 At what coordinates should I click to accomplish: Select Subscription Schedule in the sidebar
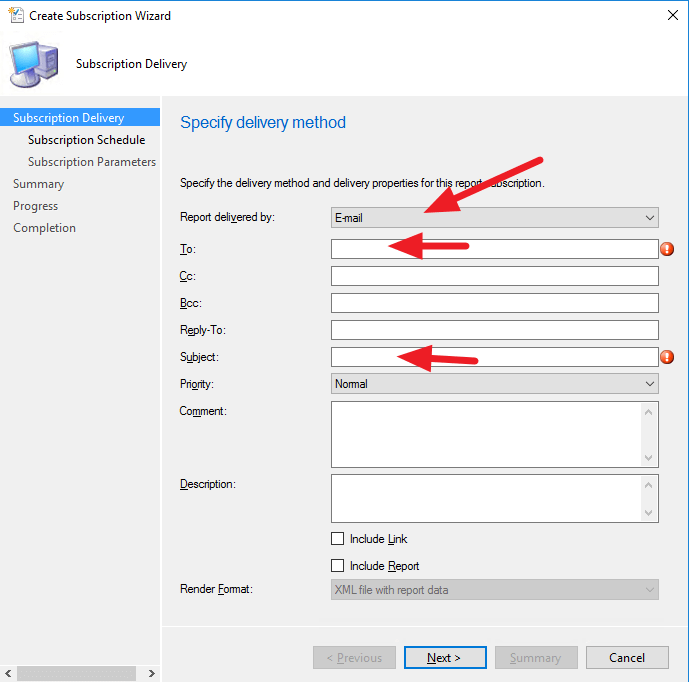coord(86,140)
